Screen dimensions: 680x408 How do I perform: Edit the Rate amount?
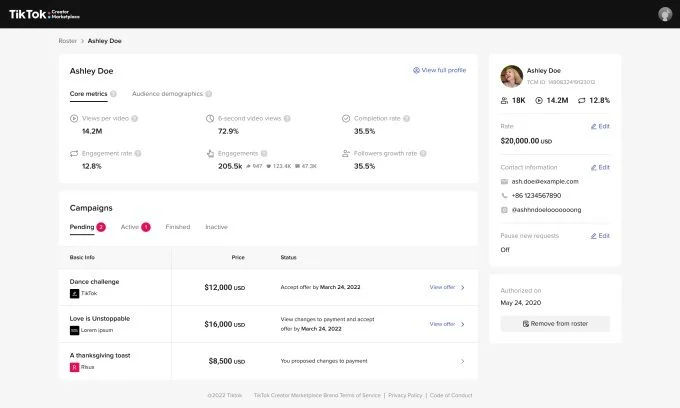pyautogui.click(x=600, y=126)
